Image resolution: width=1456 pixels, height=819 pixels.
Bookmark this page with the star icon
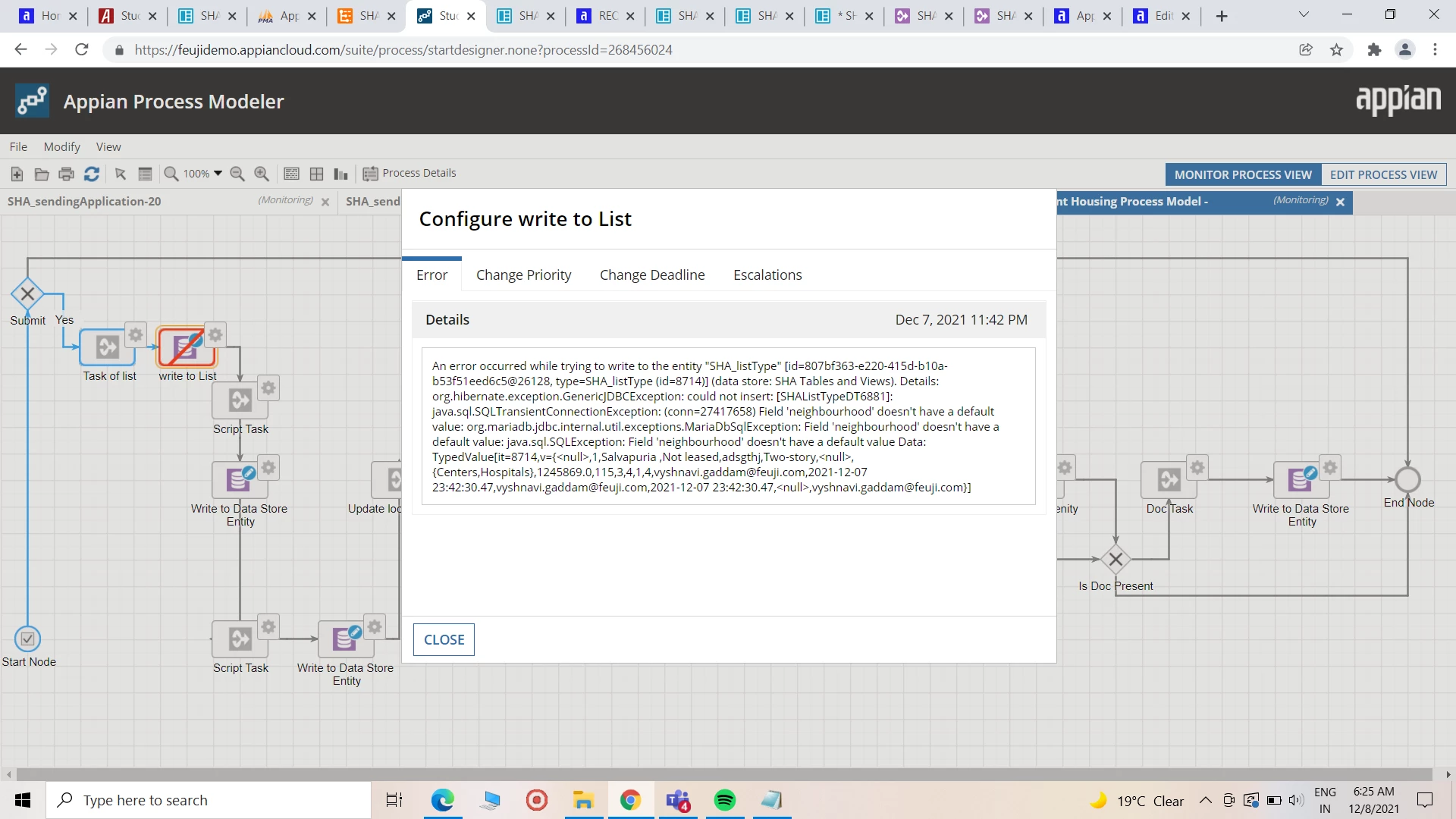tap(1336, 49)
